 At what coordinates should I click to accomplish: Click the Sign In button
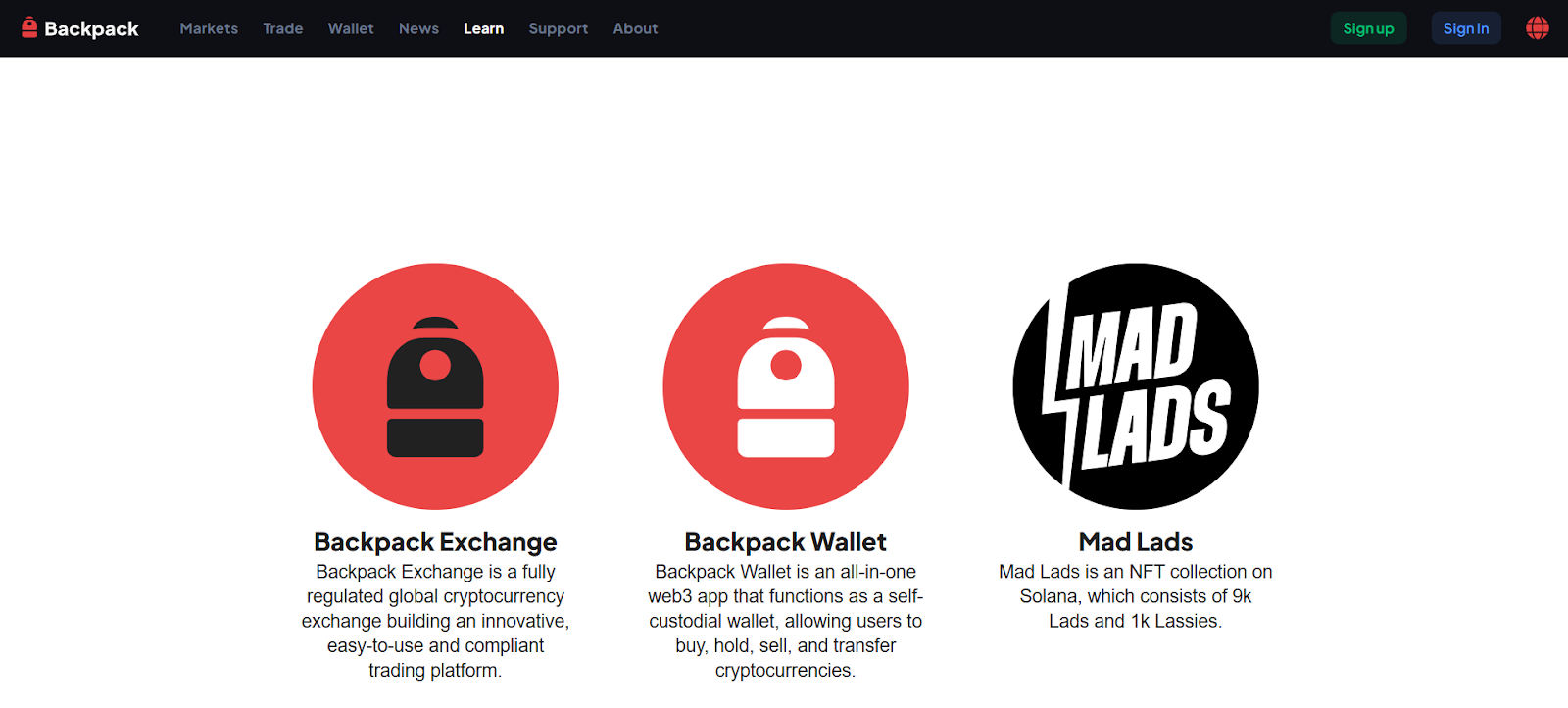coord(1465,27)
